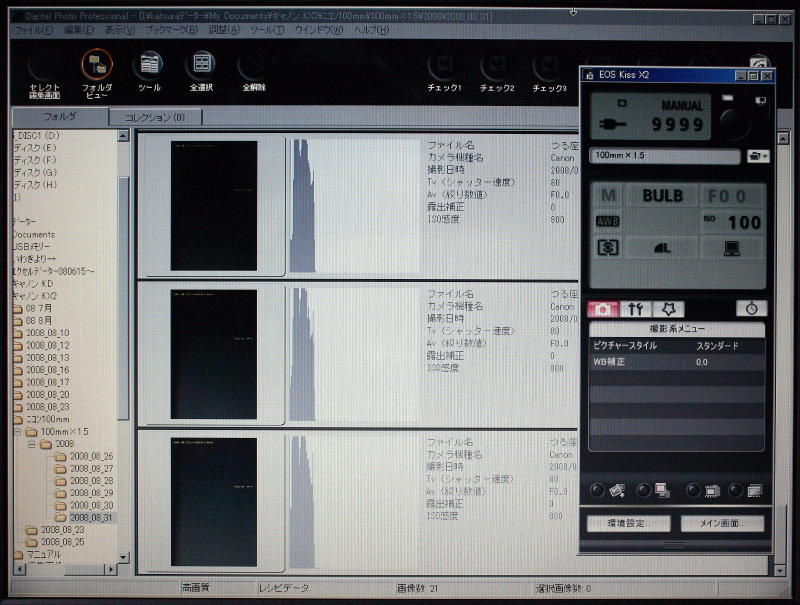800x605 pixels.
Task: Collapse the 2008 folder node
Action: [32, 444]
